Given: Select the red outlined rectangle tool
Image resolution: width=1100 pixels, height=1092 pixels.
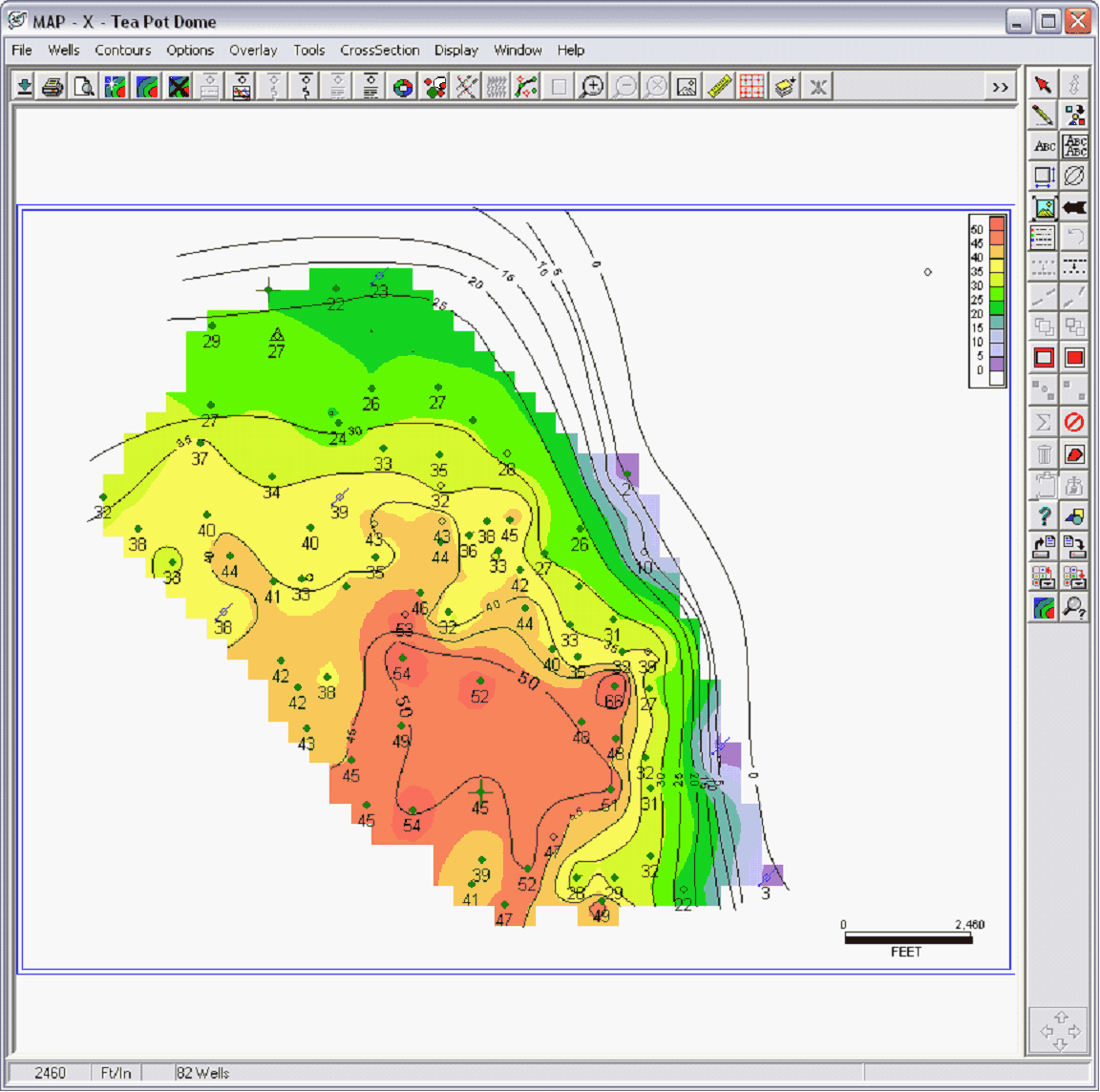Looking at the screenshot, I should tap(1044, 358).
